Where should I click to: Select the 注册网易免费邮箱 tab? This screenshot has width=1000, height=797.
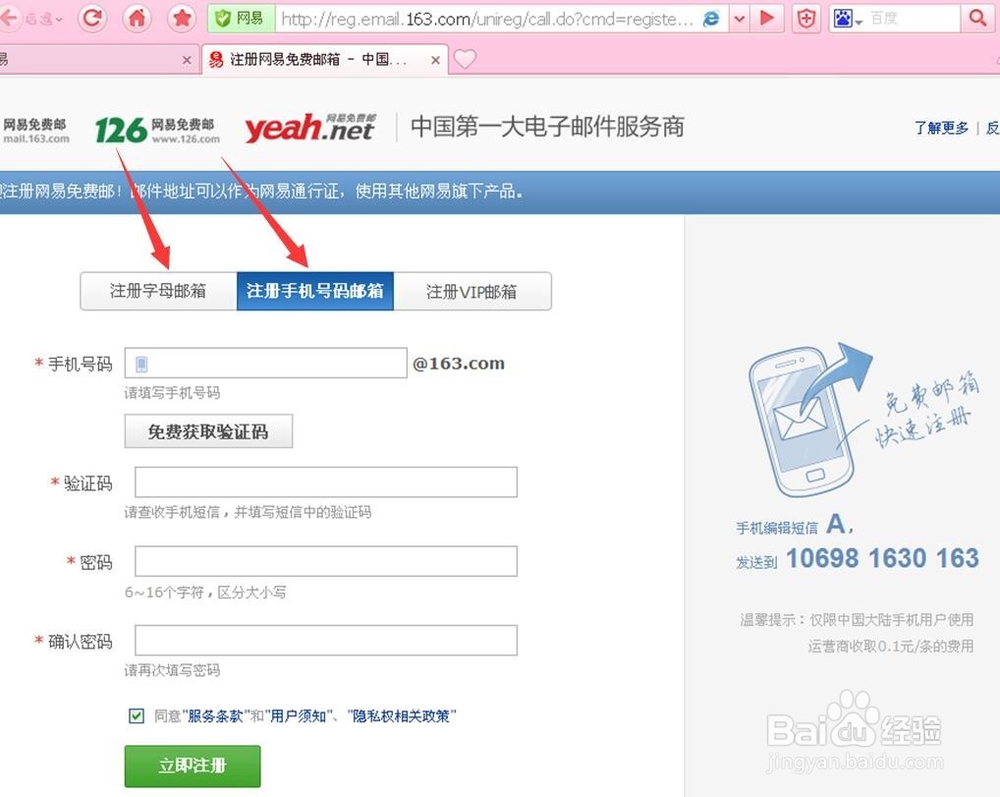(325, 60)
